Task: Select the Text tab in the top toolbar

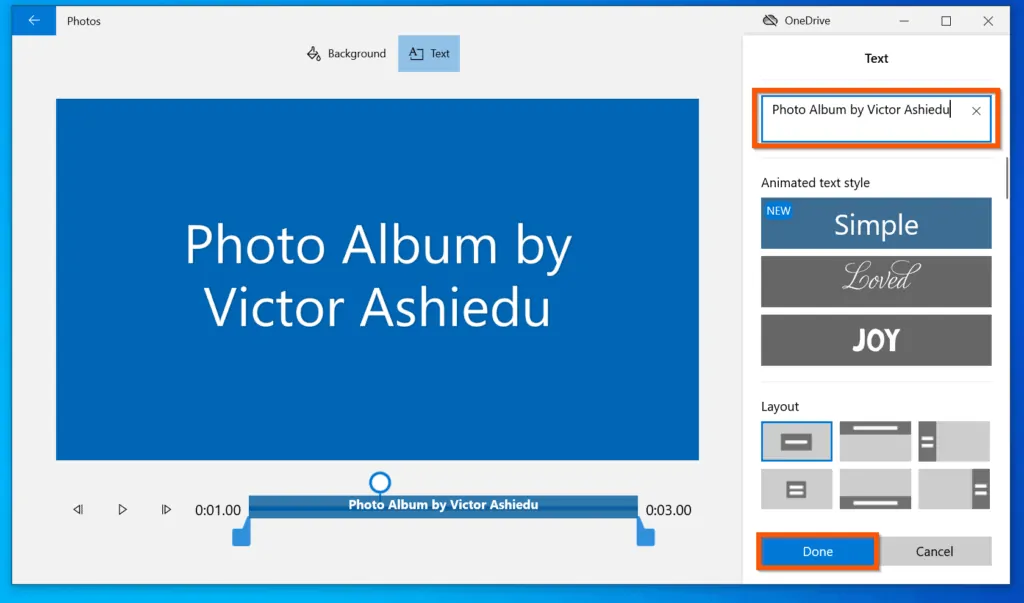Action: click(x=429, y=54)
